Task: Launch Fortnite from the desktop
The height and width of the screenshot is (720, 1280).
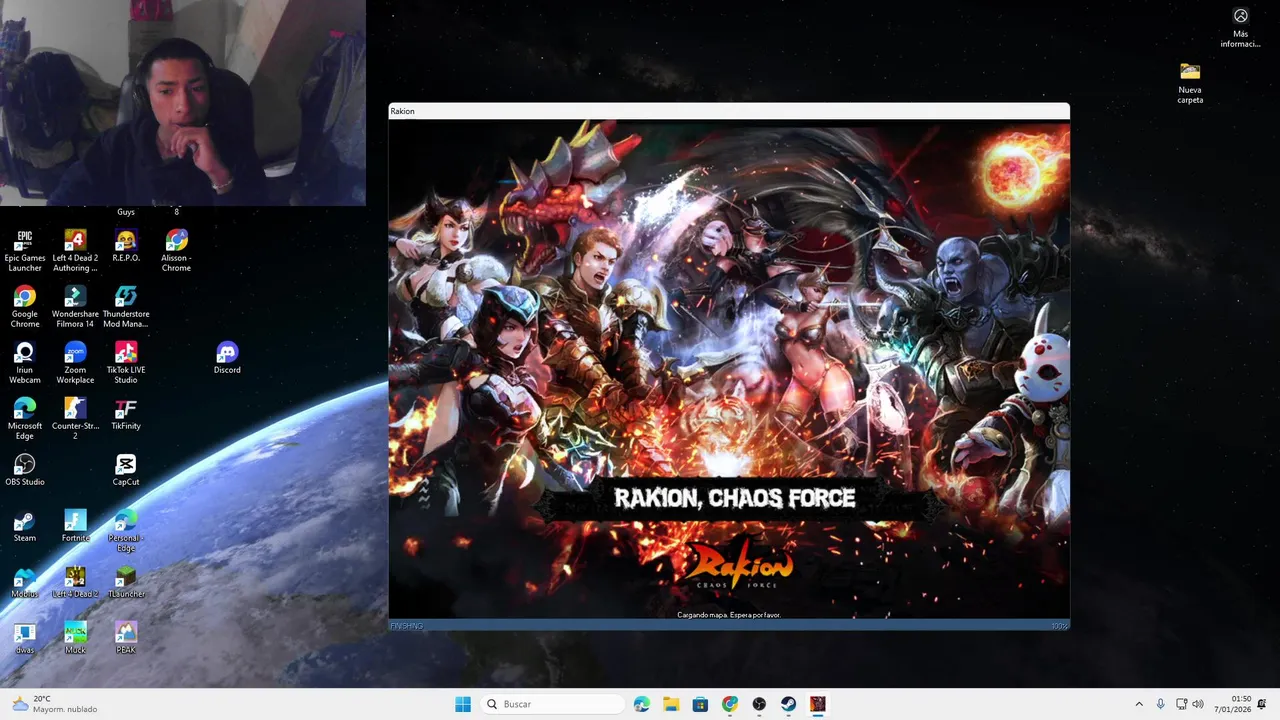Action: coord(75,526)
